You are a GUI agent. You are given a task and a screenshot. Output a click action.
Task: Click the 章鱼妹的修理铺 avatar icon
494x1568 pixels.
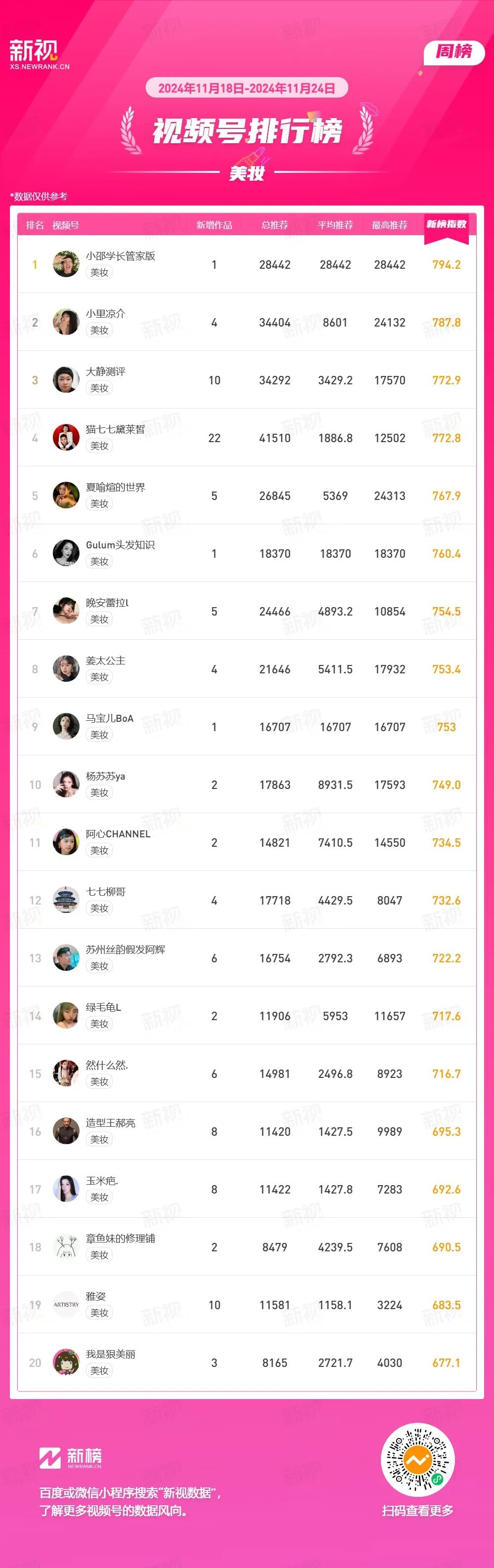pyautogui.click(x=66, y=1246)
